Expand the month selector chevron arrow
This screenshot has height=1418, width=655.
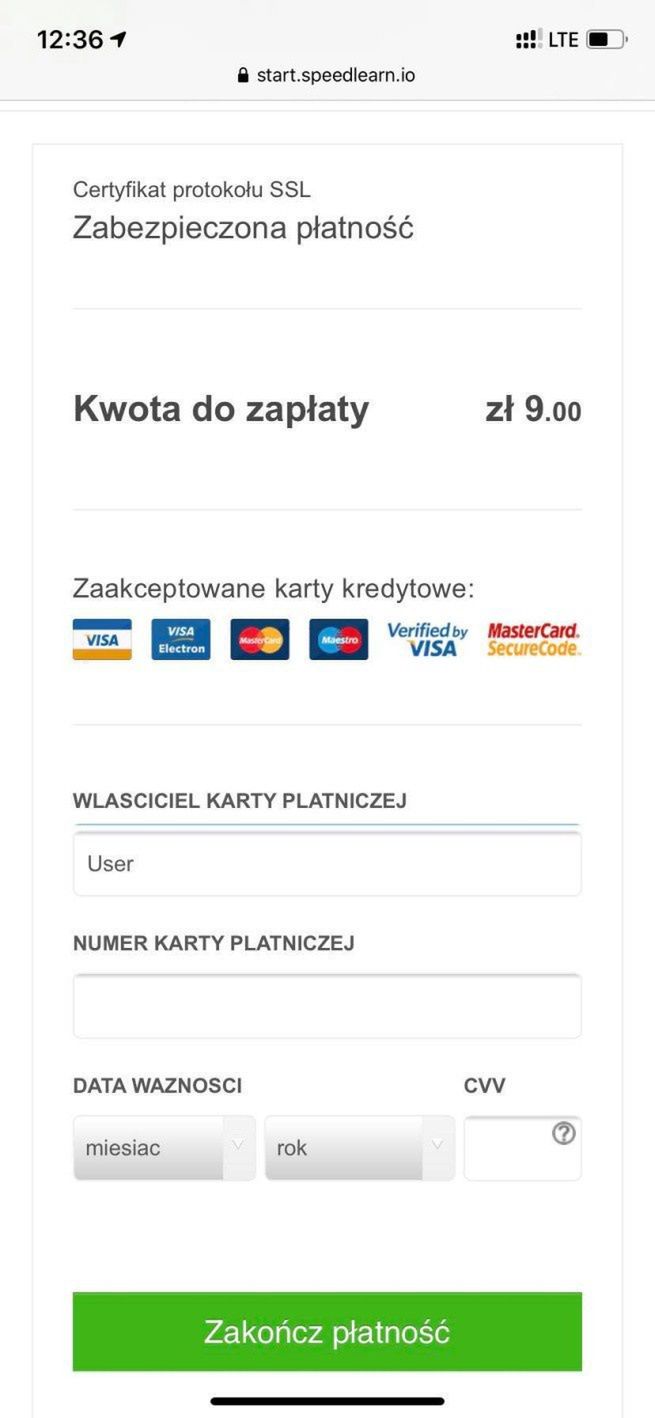[x=239, y=1148]
